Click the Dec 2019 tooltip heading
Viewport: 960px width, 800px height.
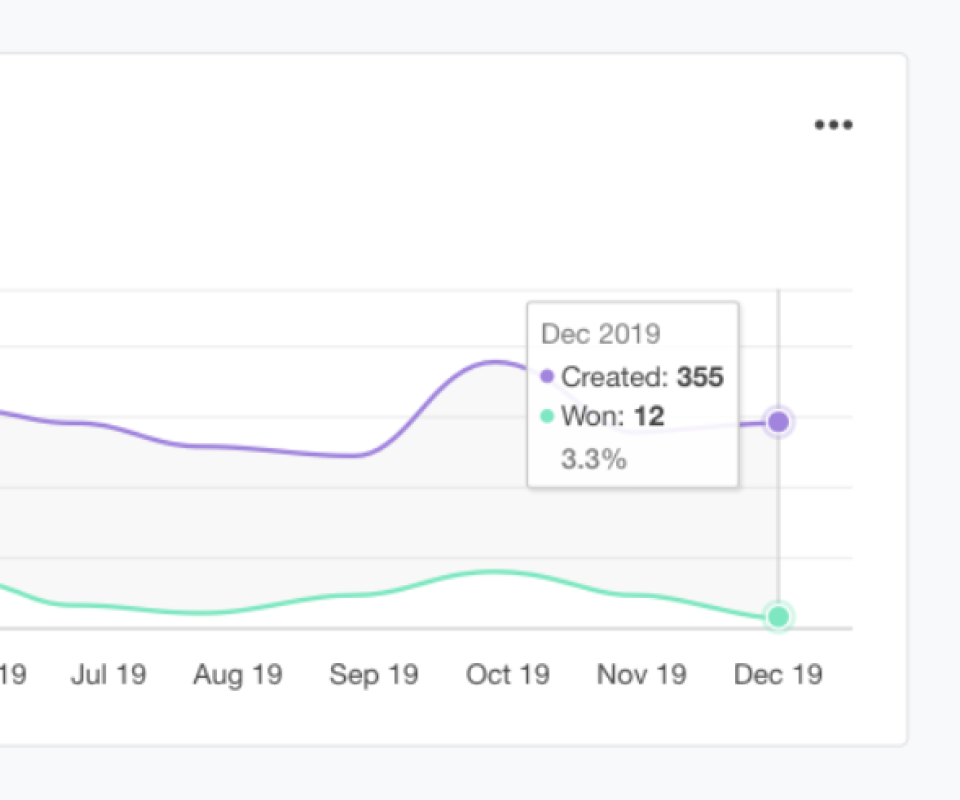[600, 334]
